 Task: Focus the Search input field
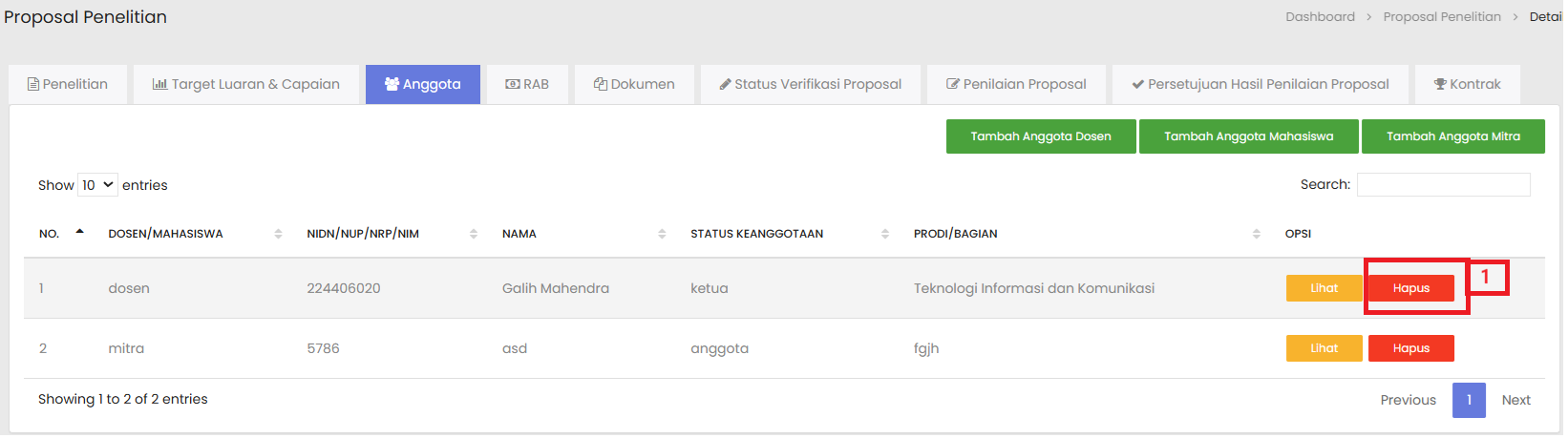(x=1443, y=185)
